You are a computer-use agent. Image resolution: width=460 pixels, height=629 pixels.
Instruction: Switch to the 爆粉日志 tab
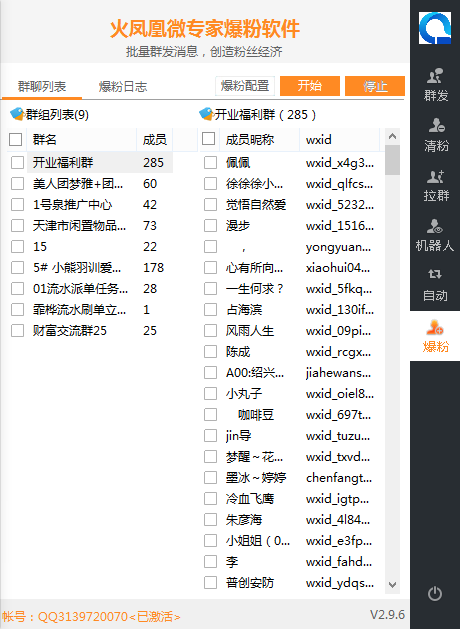tap(123, 87)
